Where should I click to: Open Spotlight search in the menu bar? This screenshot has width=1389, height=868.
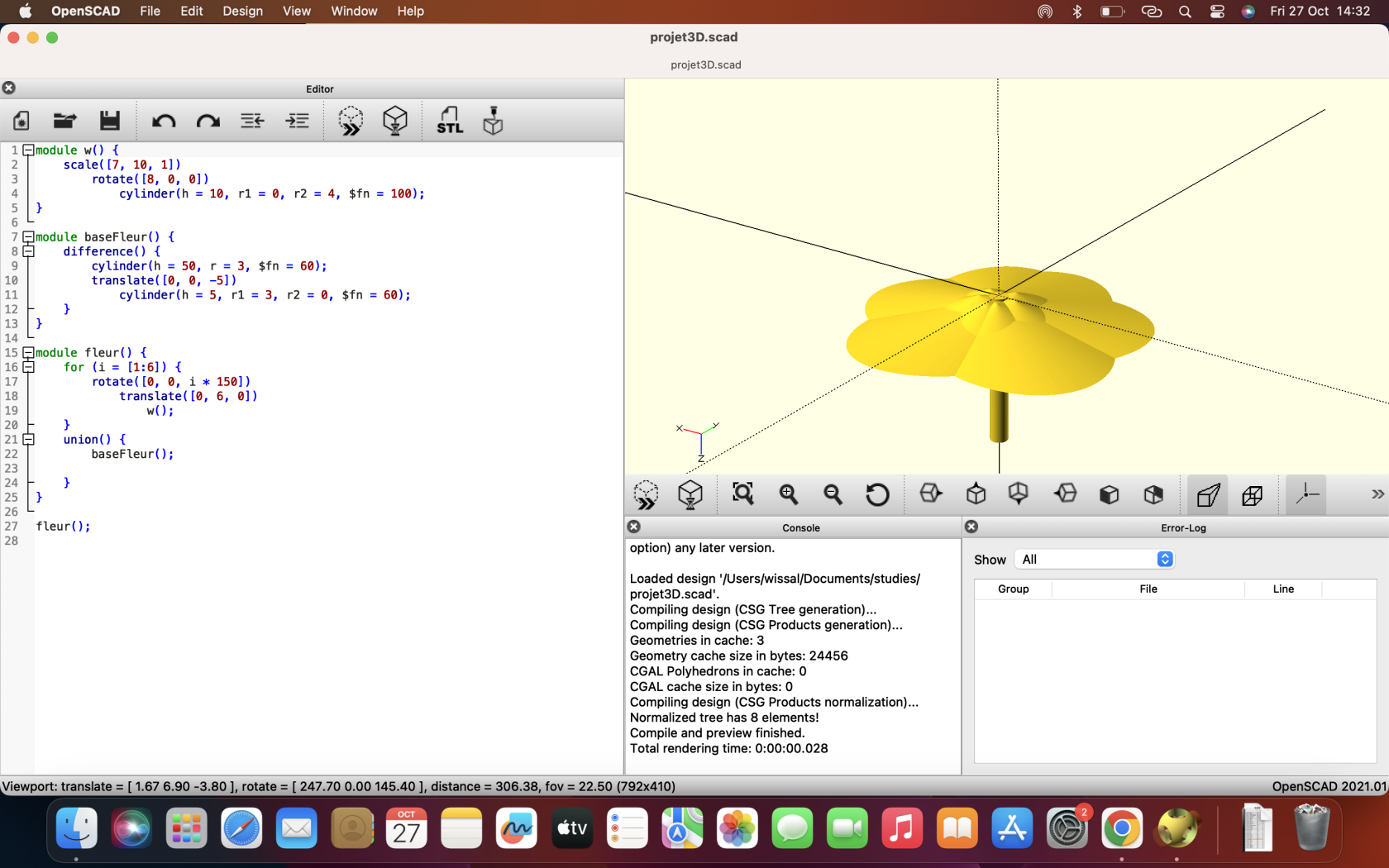pyautogui.click(x=1185, y=11)
